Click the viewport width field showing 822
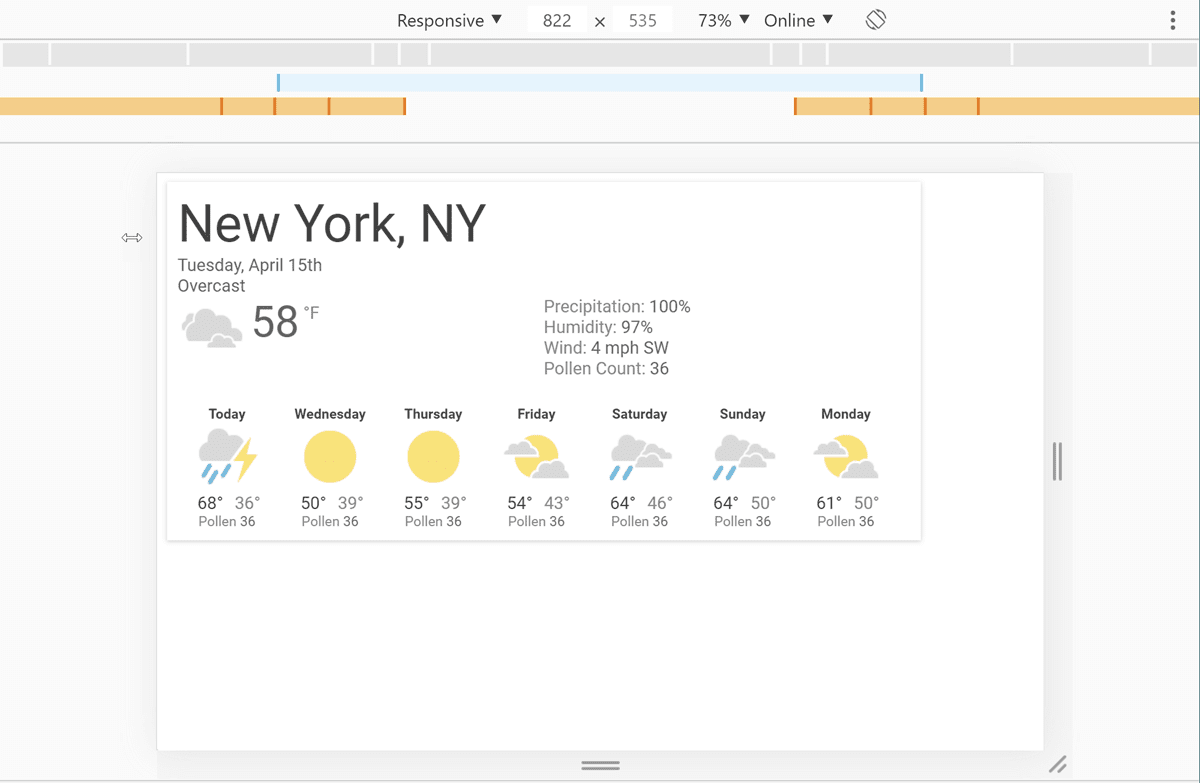 (x=556, y=19)
